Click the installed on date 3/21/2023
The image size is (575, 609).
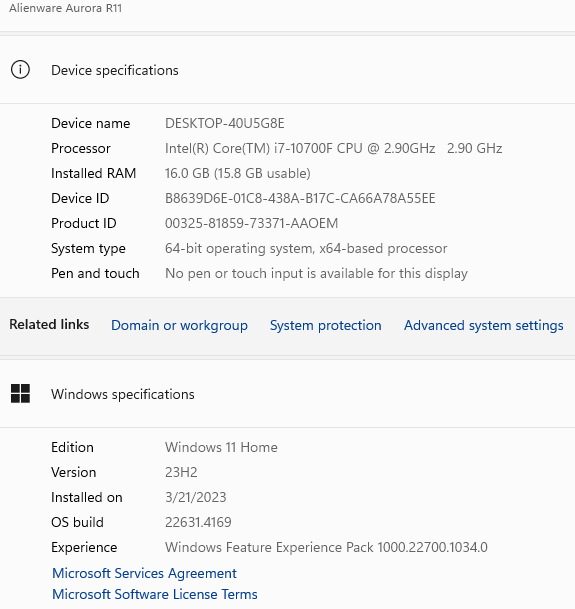[195, 497]
